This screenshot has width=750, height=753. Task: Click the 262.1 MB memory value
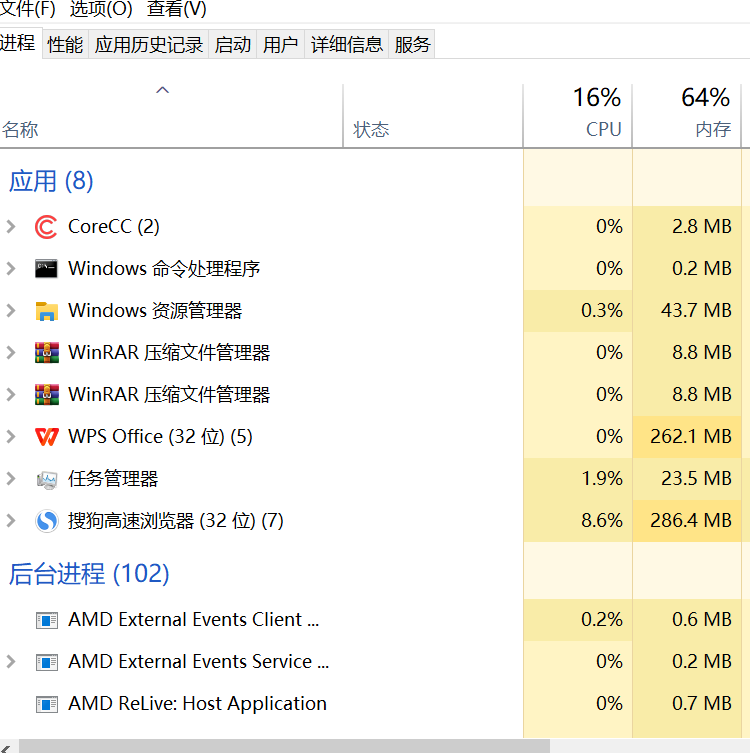[x=691, y=437]
